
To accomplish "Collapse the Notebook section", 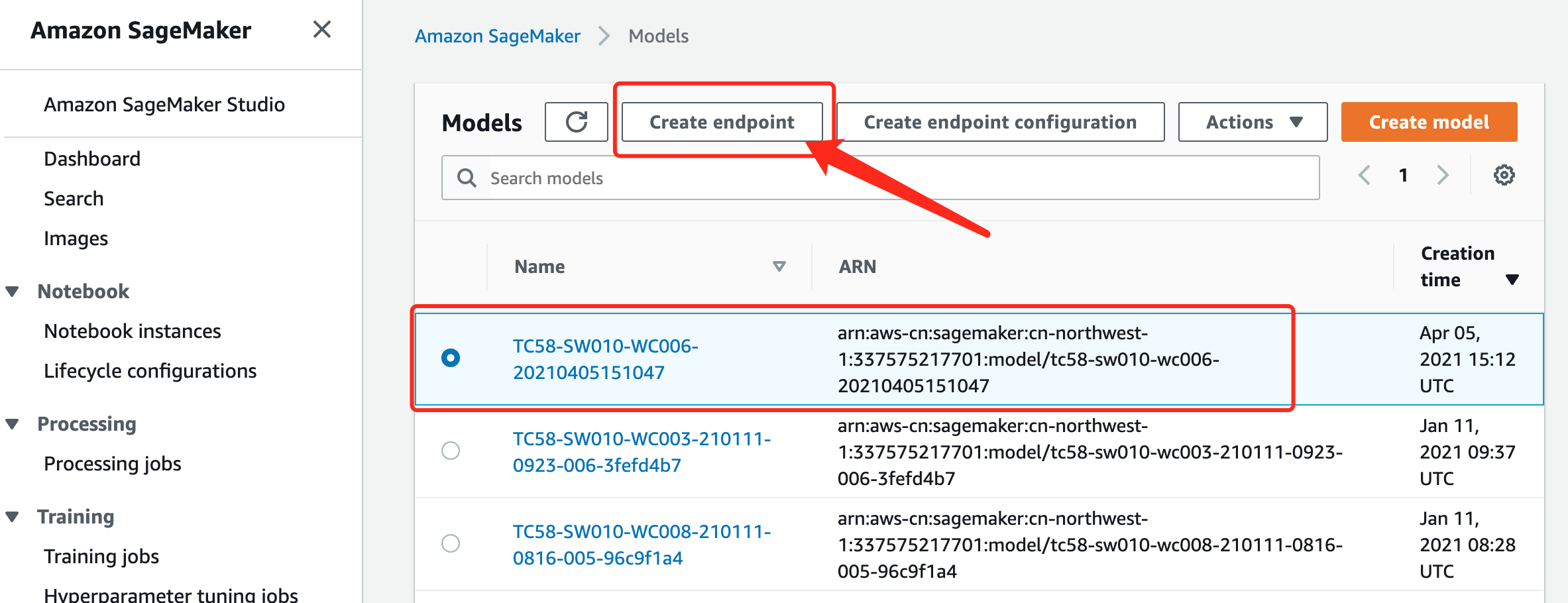I will pyautogui.click(x=12, y=292).
